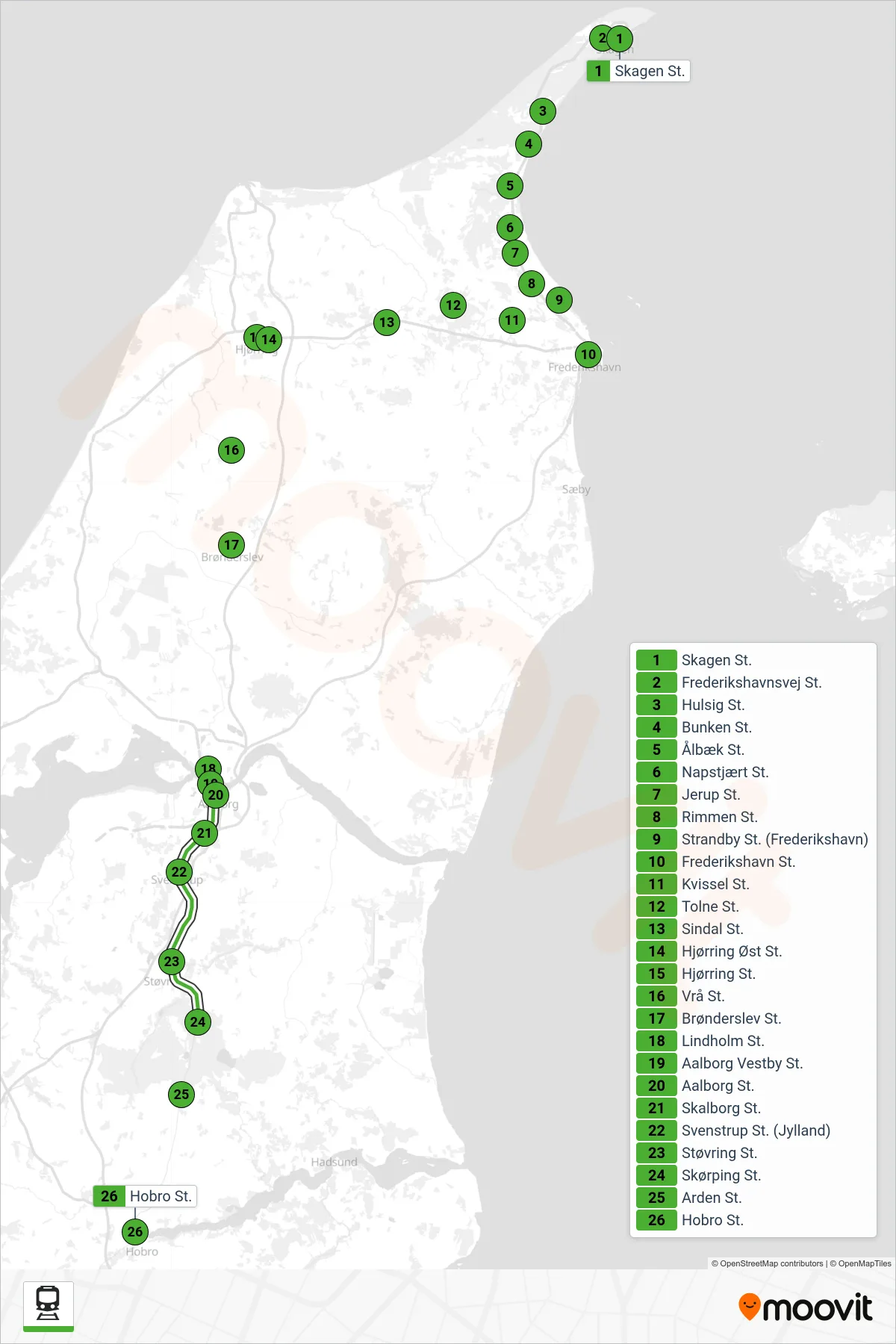Select map stop marker 13
Screen dimensions: 896x1344
click(x=387, y=323)
